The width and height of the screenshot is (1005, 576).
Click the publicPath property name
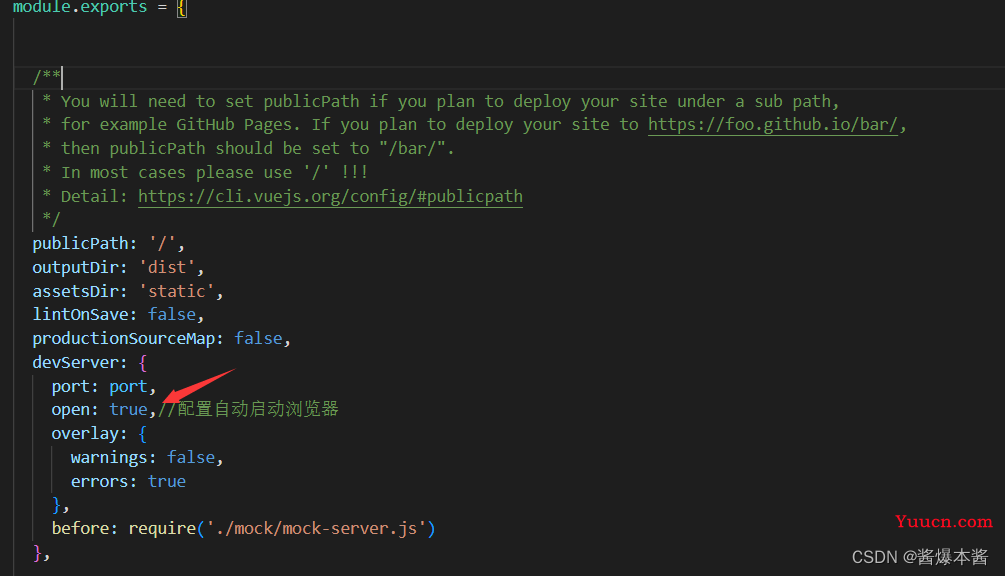(80, 243)
